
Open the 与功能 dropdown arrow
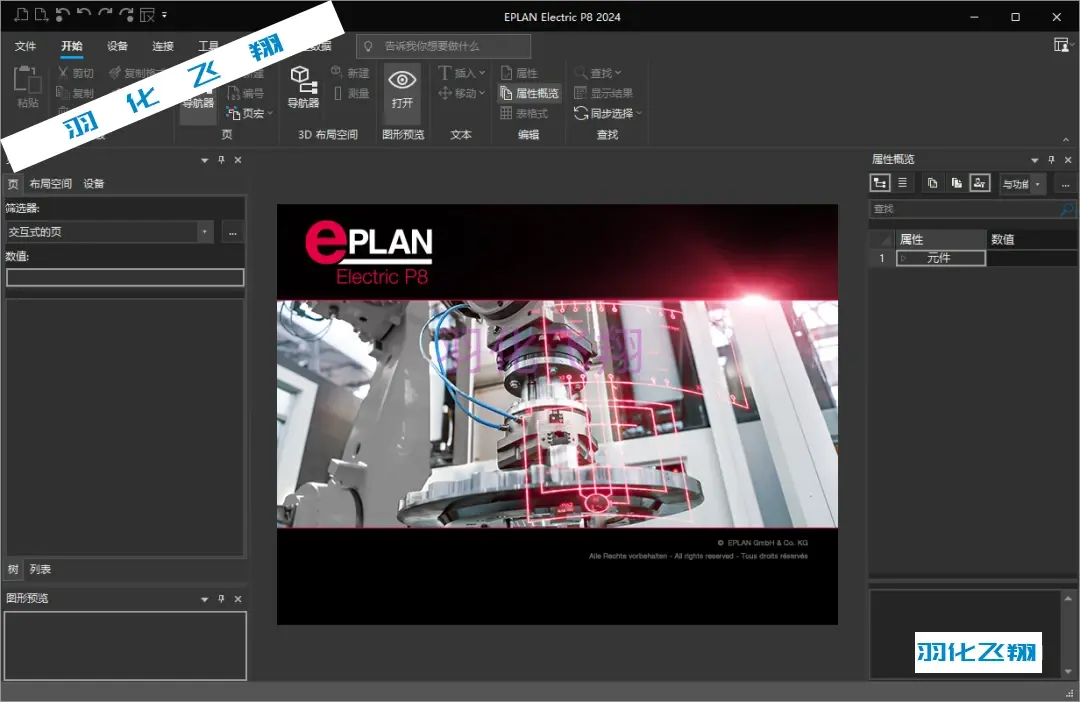click(x=1038, y=184)
